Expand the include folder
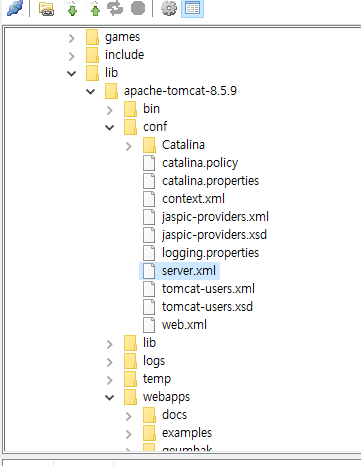 (x=71, y=56)
